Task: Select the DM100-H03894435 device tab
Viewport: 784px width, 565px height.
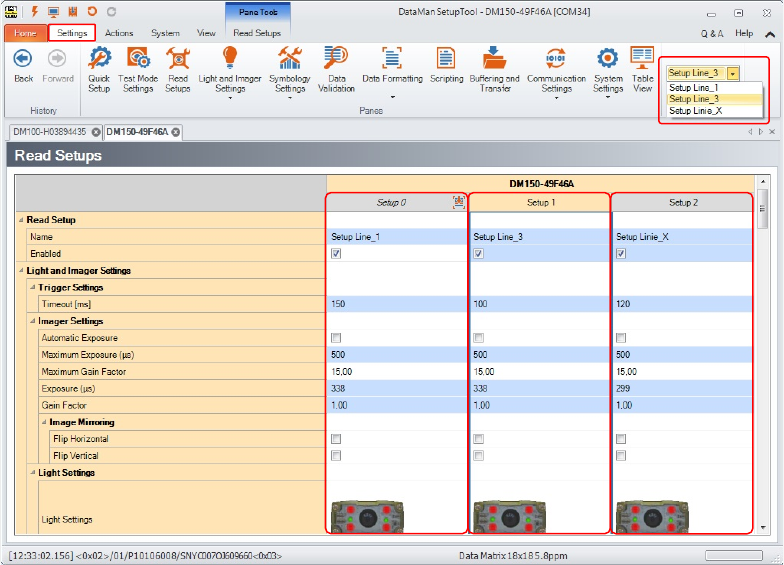Action: point(50,132)
